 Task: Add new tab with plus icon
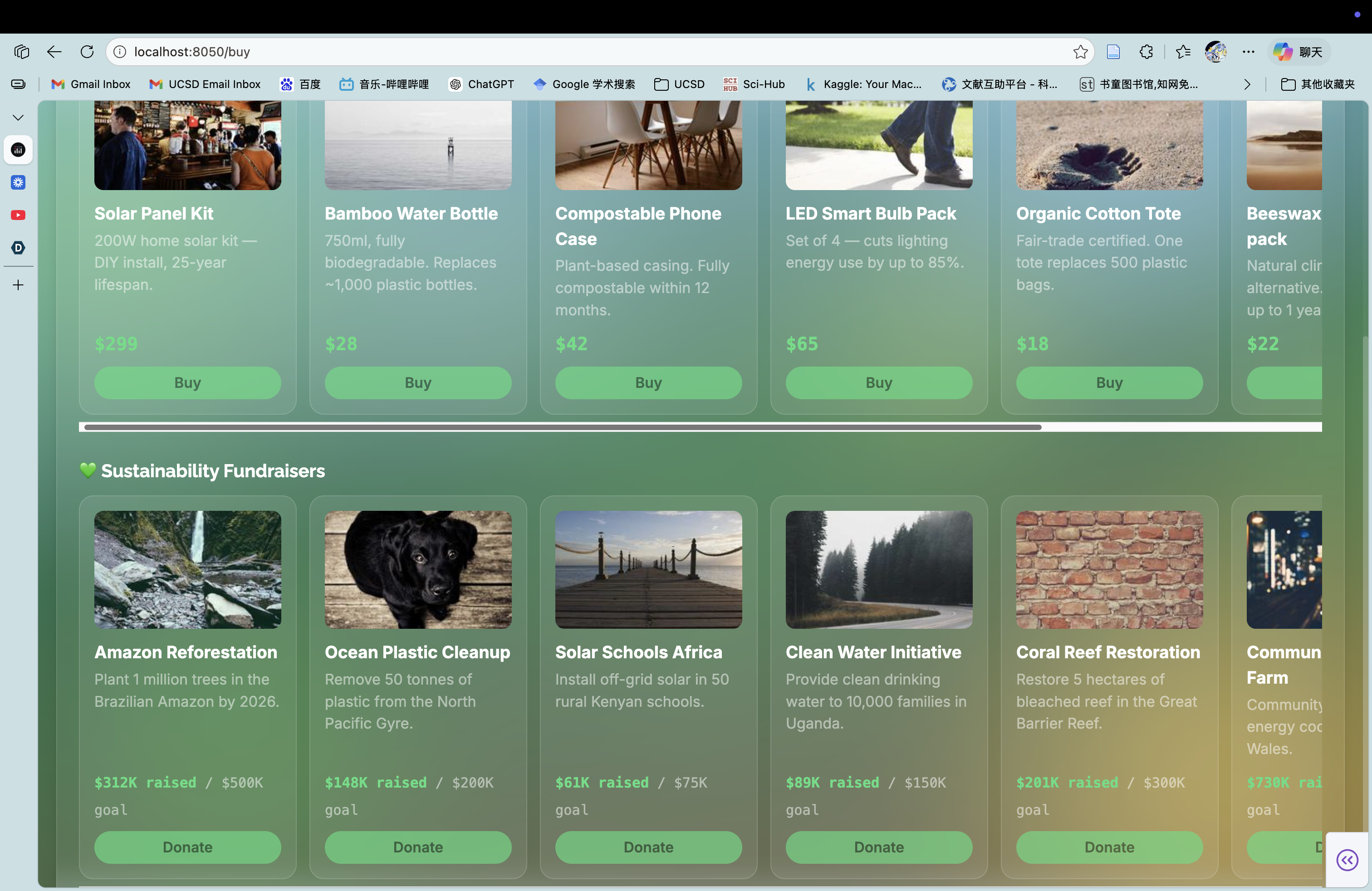point(19,285)
